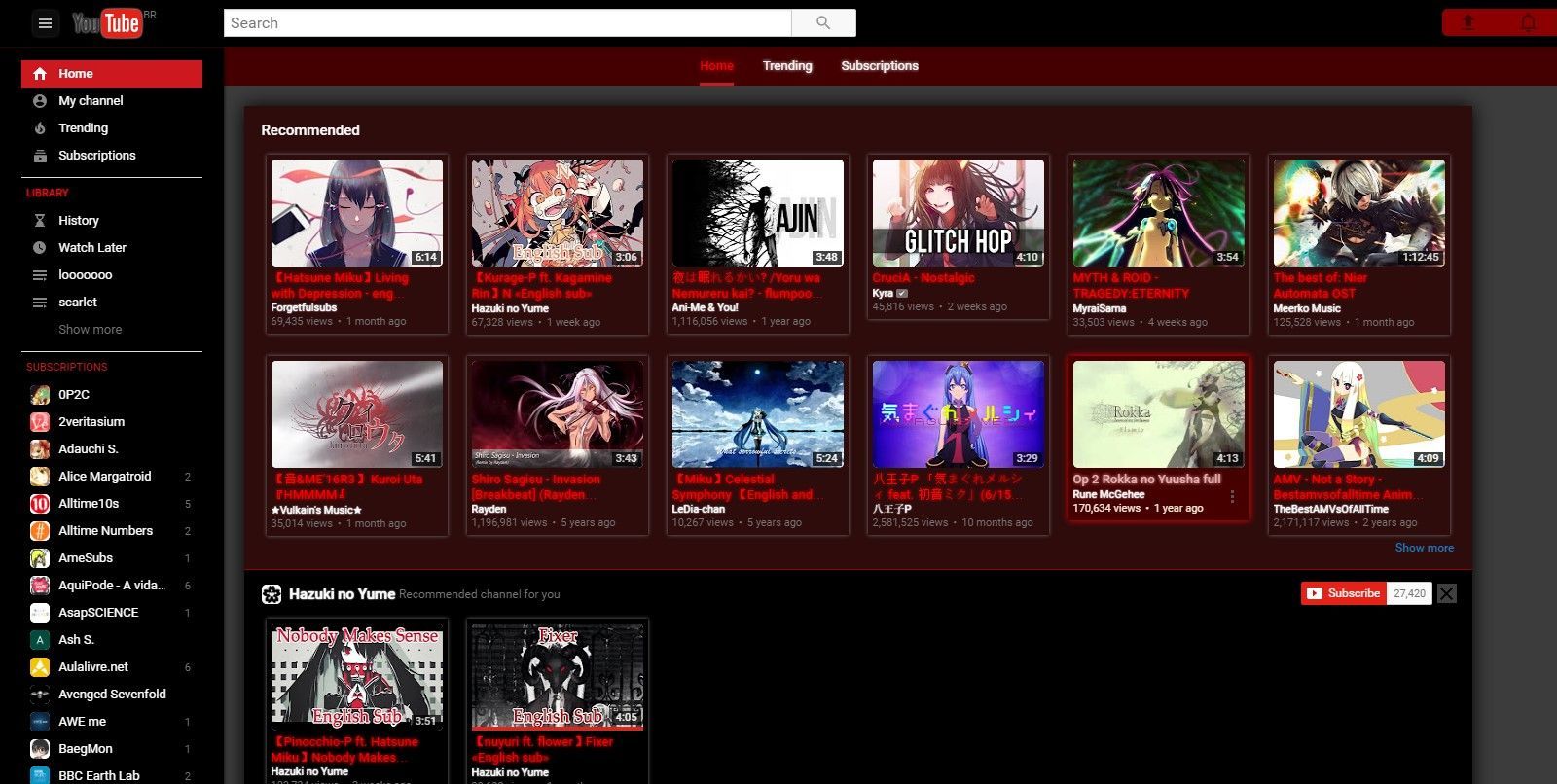Click the Hazuki no Yume channel icon
The width and height of the screenshot is (1557, 784).
(272, 594)
